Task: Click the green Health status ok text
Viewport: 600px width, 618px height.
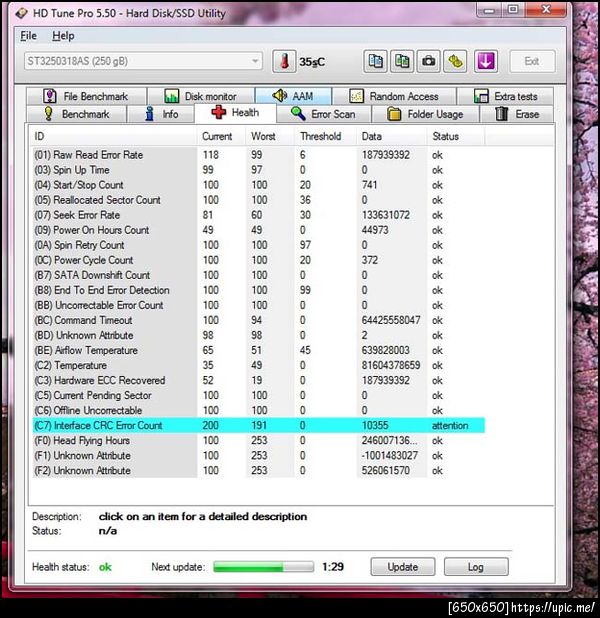Action: click(105, 567)
